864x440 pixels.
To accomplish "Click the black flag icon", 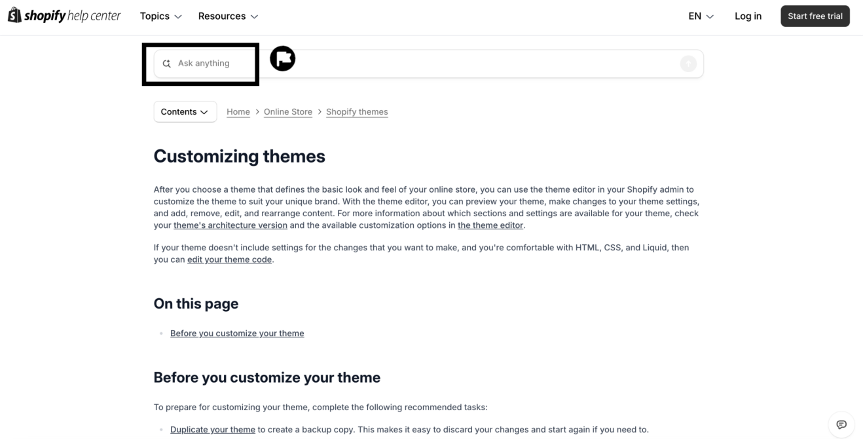I will pos(282,60).
